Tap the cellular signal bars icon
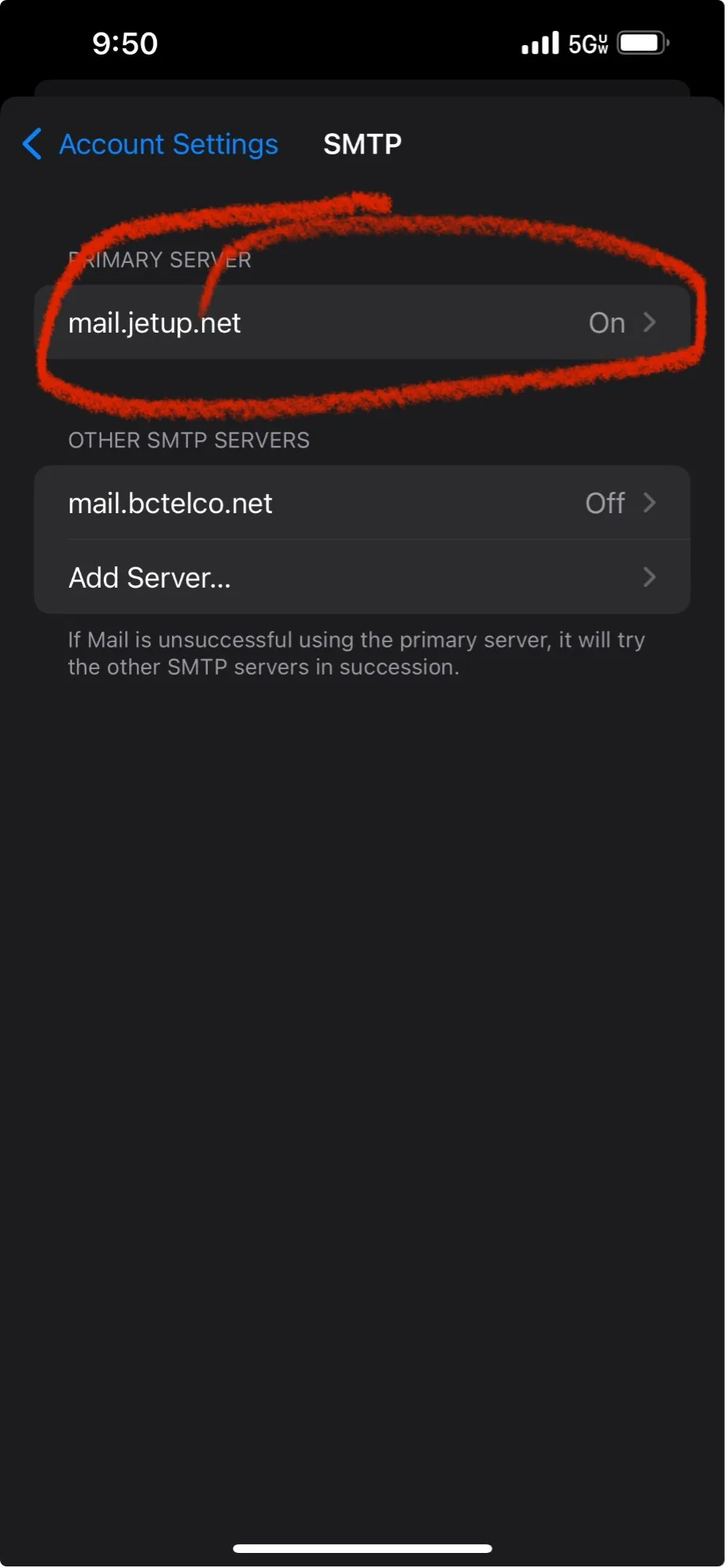The image size is (728, 1568). point(540,43)
